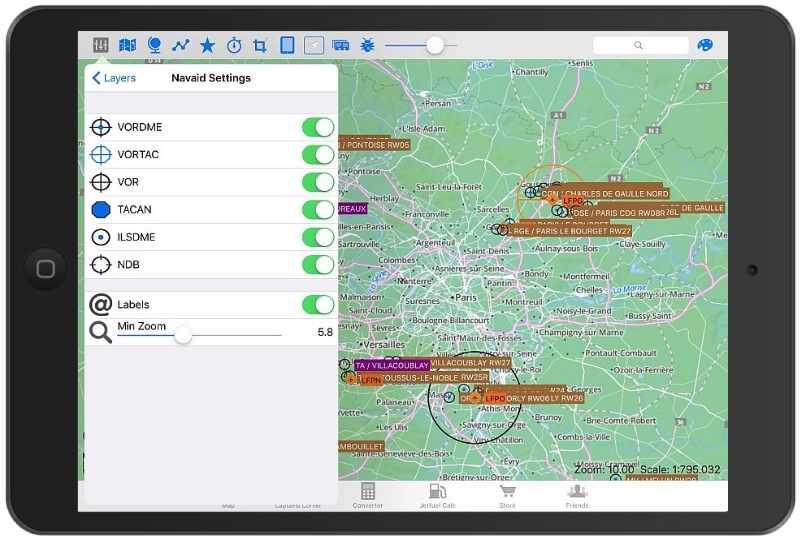Viewport: 800px width, 541px height.
Task: Toggle the NDB switch
Action: [318, 265]
